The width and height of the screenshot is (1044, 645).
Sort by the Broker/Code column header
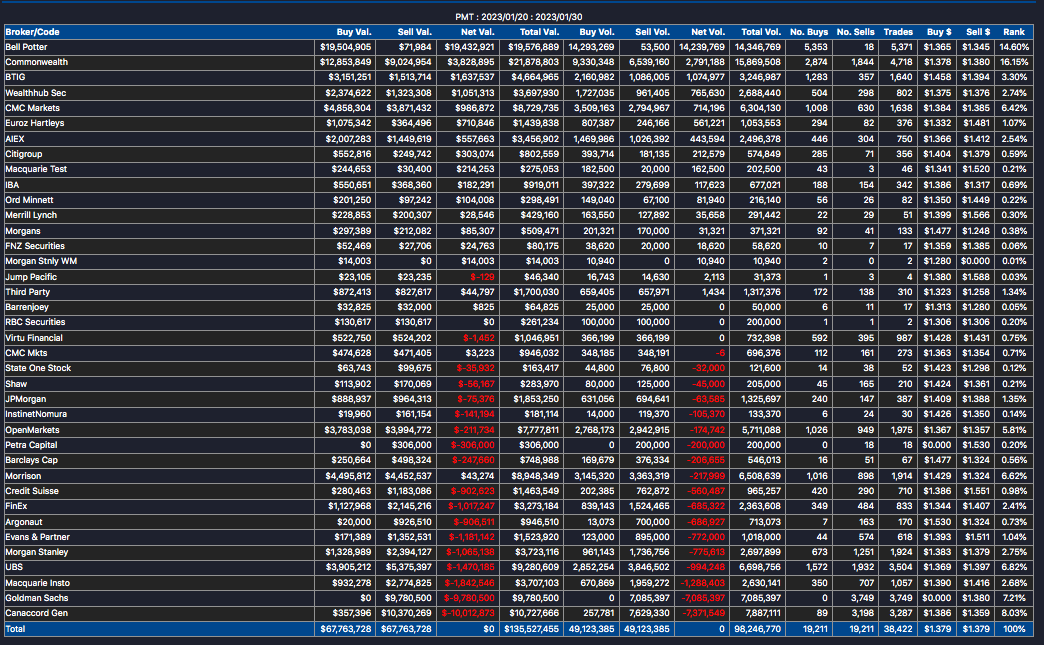pyautogui.click(x=32, y=32)
